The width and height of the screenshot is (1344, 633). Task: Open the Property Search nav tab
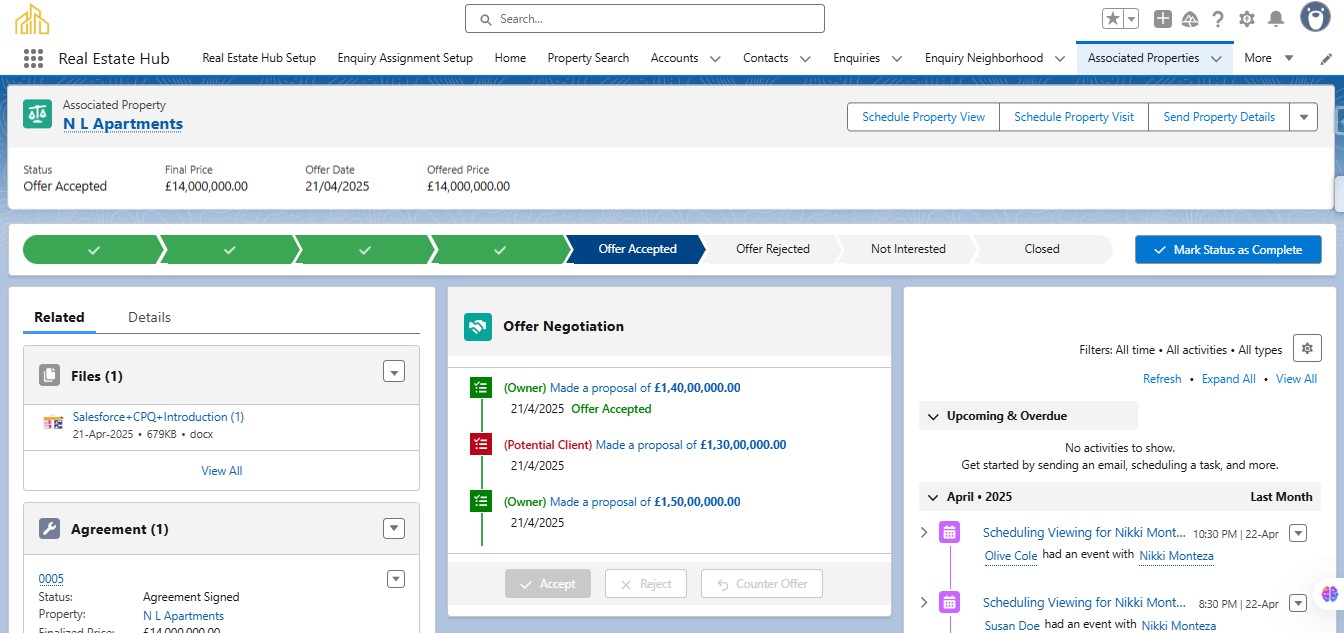point(588,58)
